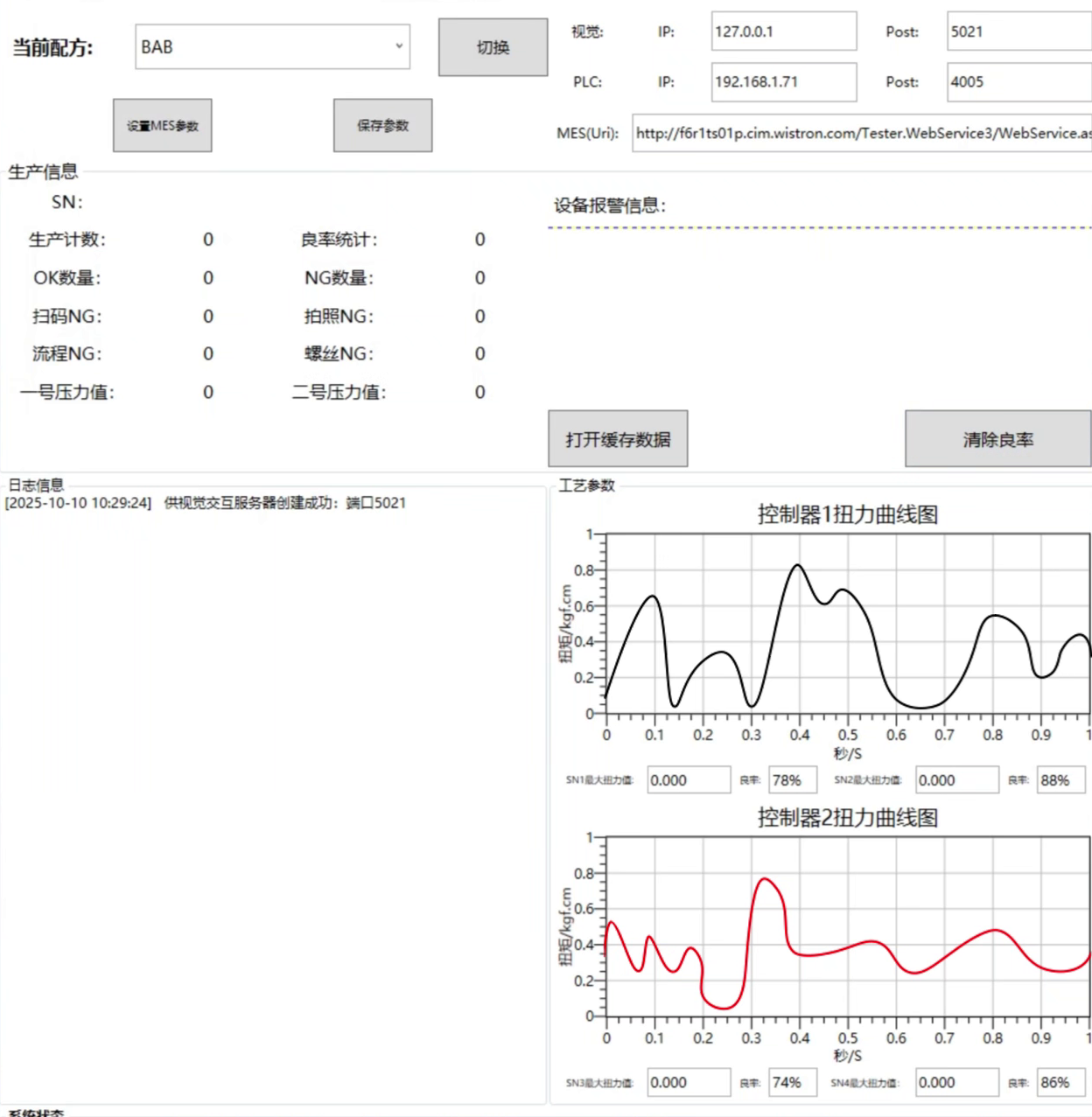Focus the 视觉 IP address field

783,31
